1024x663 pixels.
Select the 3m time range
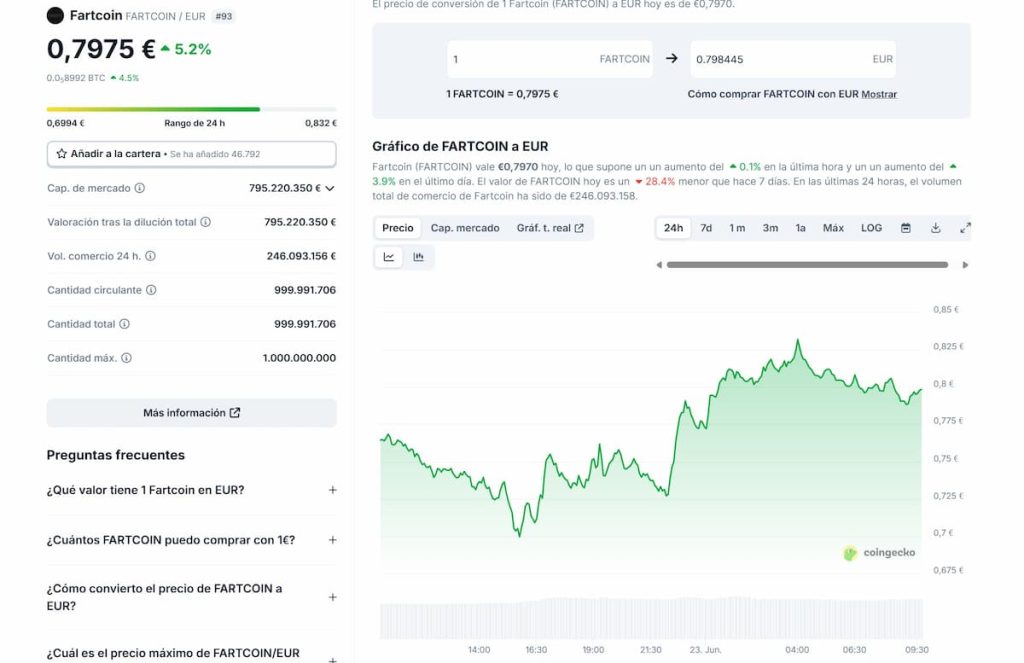click(x=771, y=228)
